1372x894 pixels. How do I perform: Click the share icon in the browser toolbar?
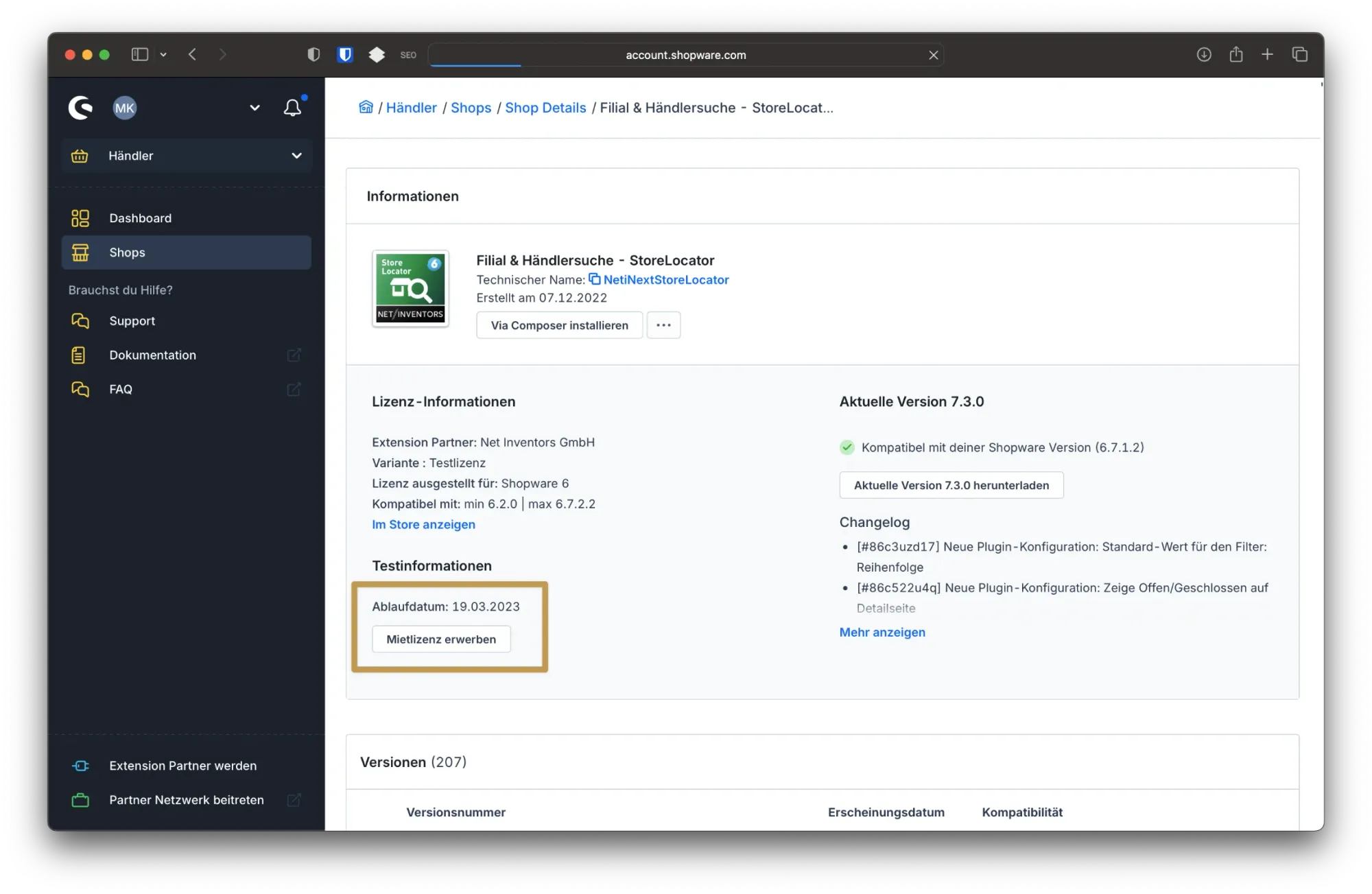click(1236, 54)
